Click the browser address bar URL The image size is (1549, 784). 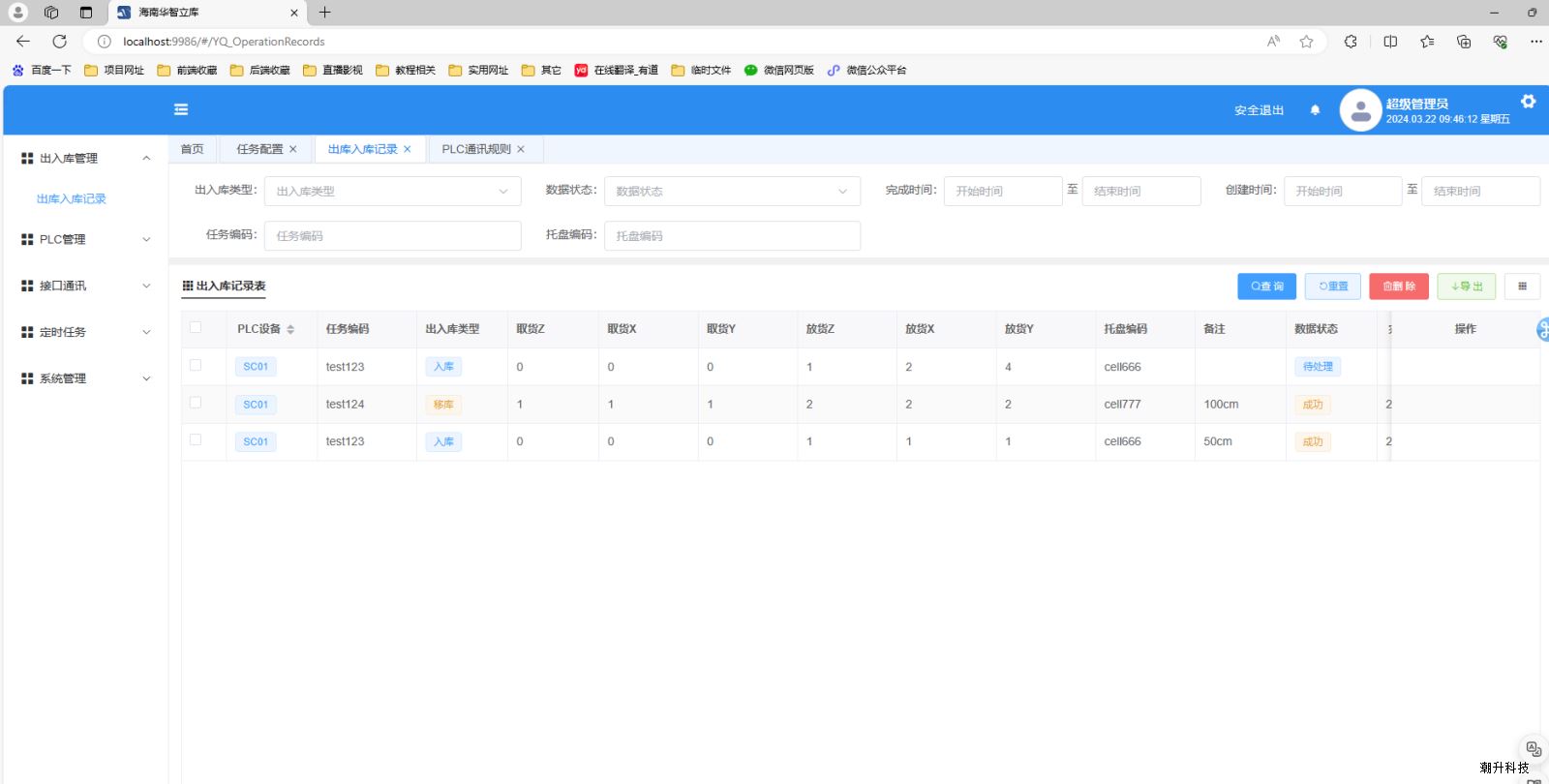point(224,42)
